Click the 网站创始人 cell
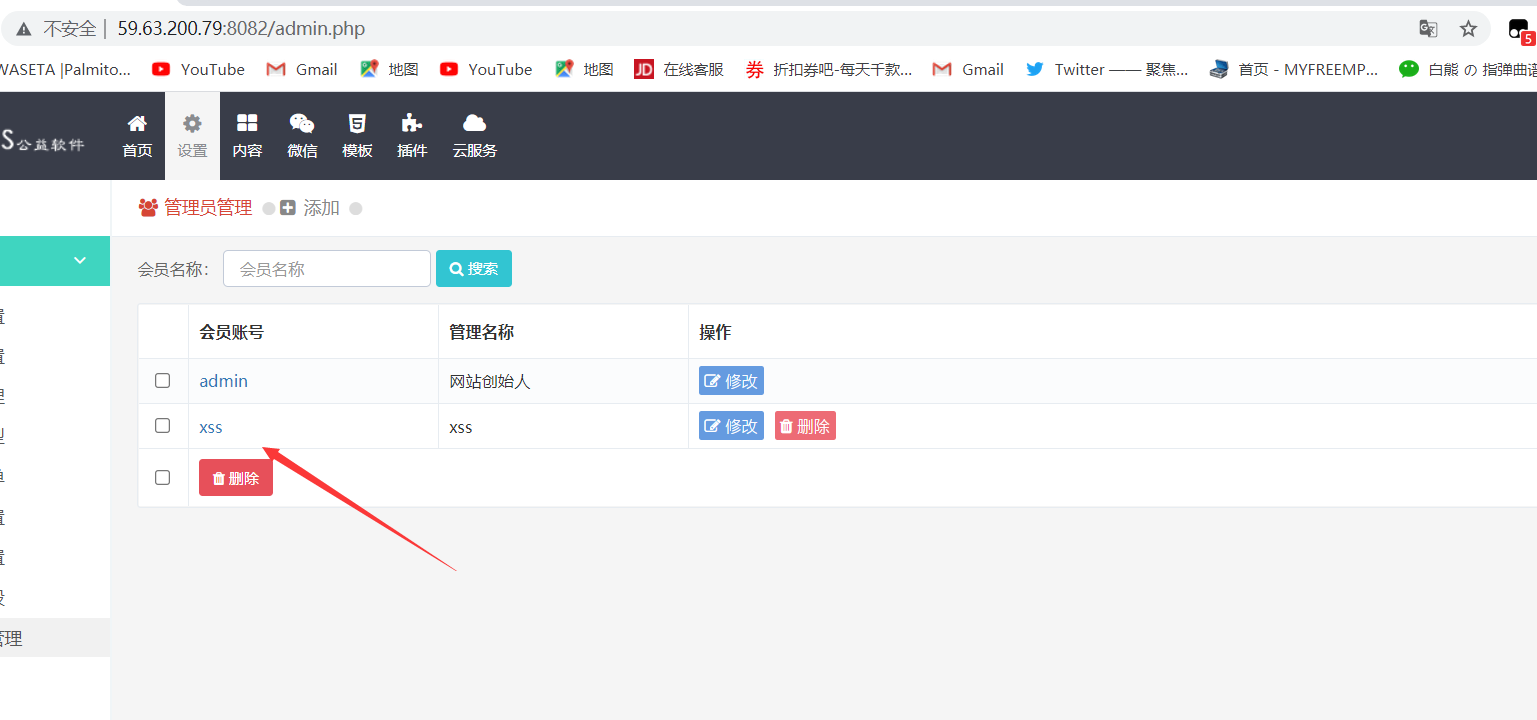1537x720 pixels. [490, 381]
